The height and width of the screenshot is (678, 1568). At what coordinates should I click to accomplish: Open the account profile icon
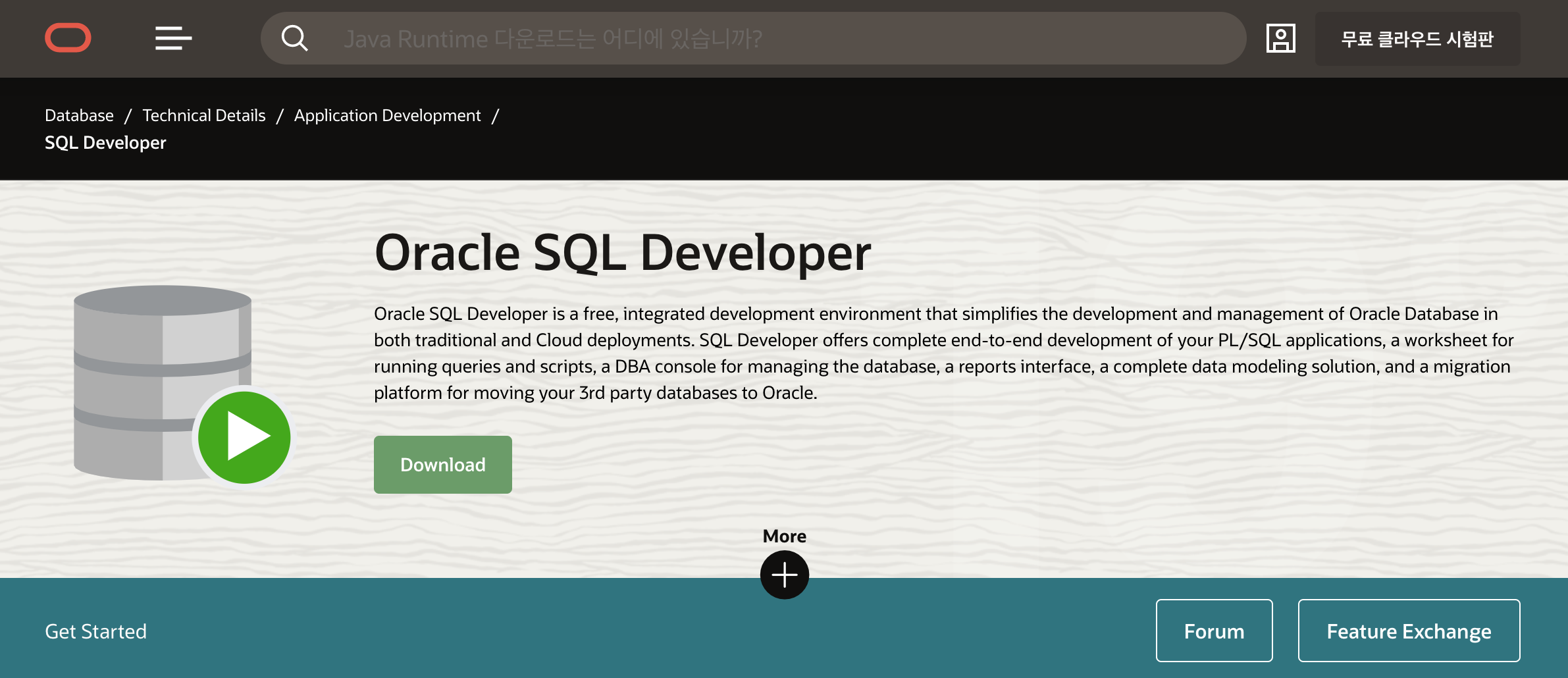(x=1280, y=38)
